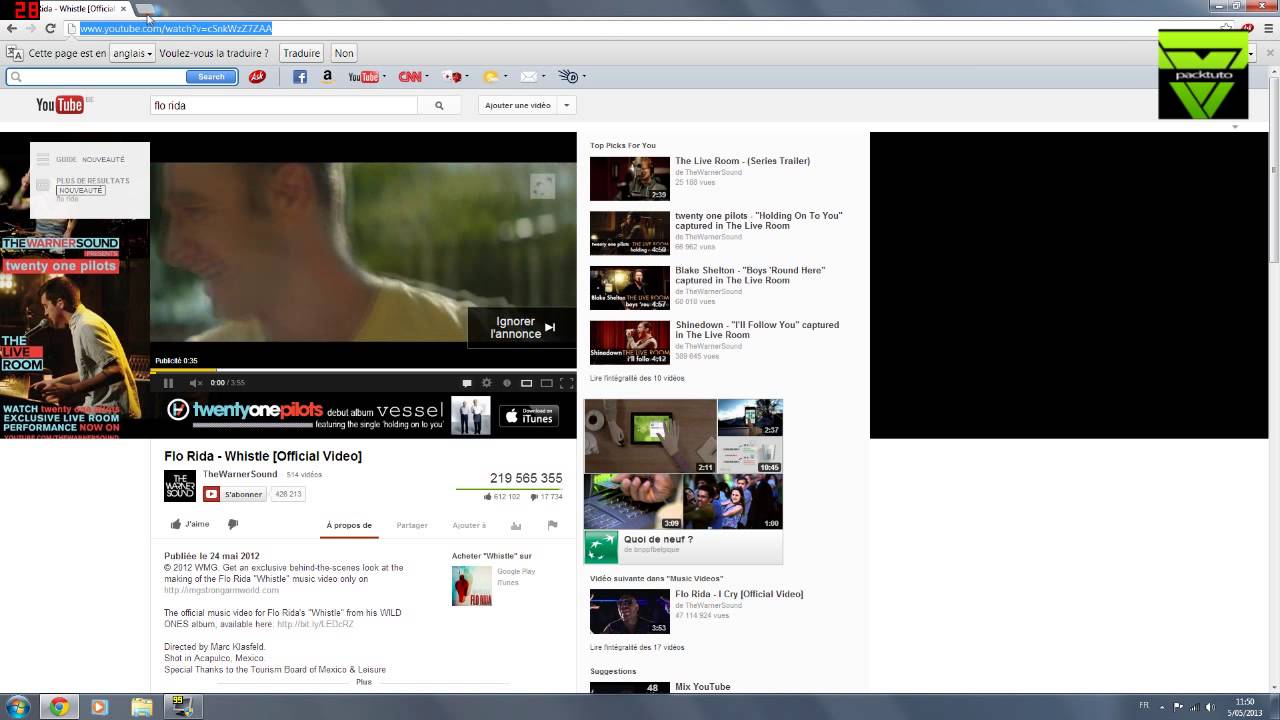Screen dimensions: 1280x720
Task: Open the YouTube toolbar dropdown
Action: [366, 77]
